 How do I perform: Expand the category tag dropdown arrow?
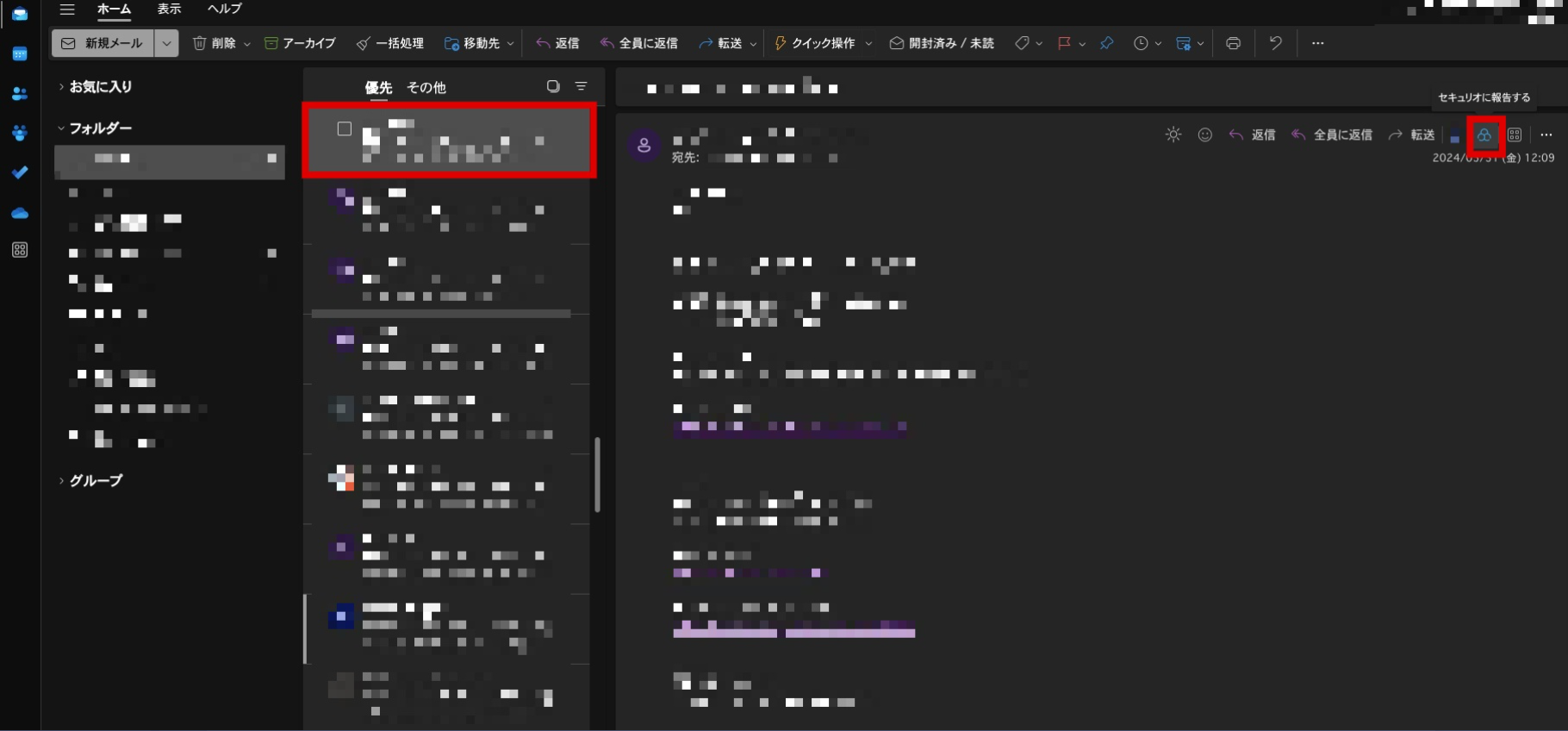(1039, 44)
